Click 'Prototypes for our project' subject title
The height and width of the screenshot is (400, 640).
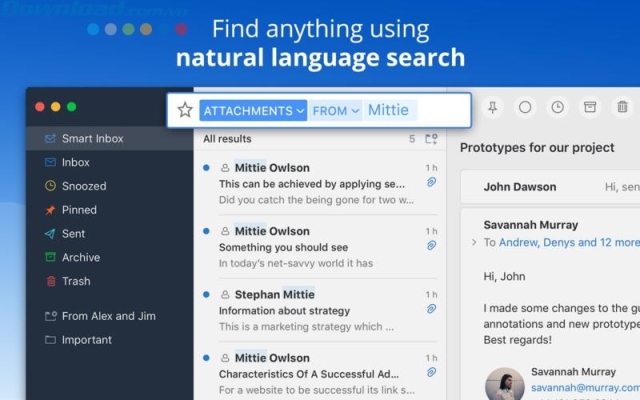(537, 147)
